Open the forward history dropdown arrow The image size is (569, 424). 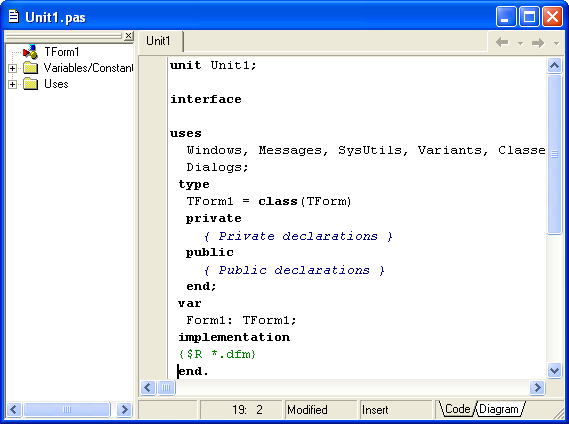click(x=556, y=43)
